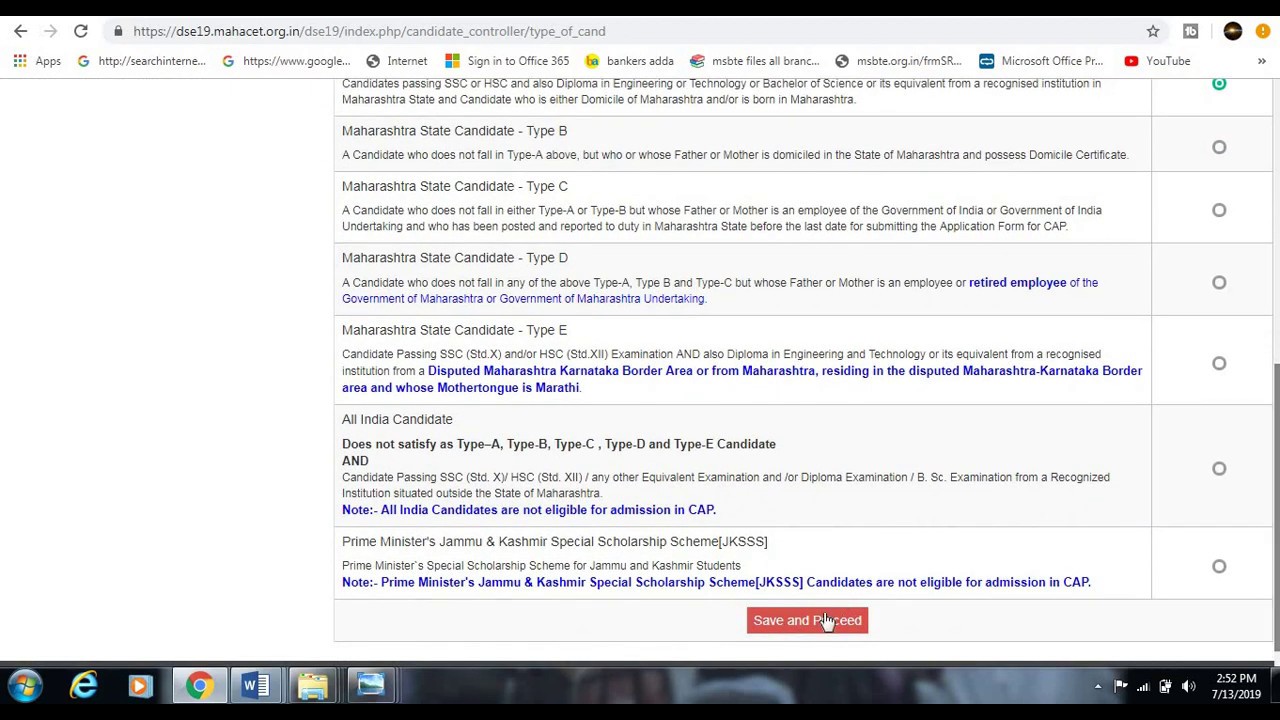Select Maharashtra State Candidate Type E radio
This screenshot has height=720, width=1280.
pos(1219,363)
